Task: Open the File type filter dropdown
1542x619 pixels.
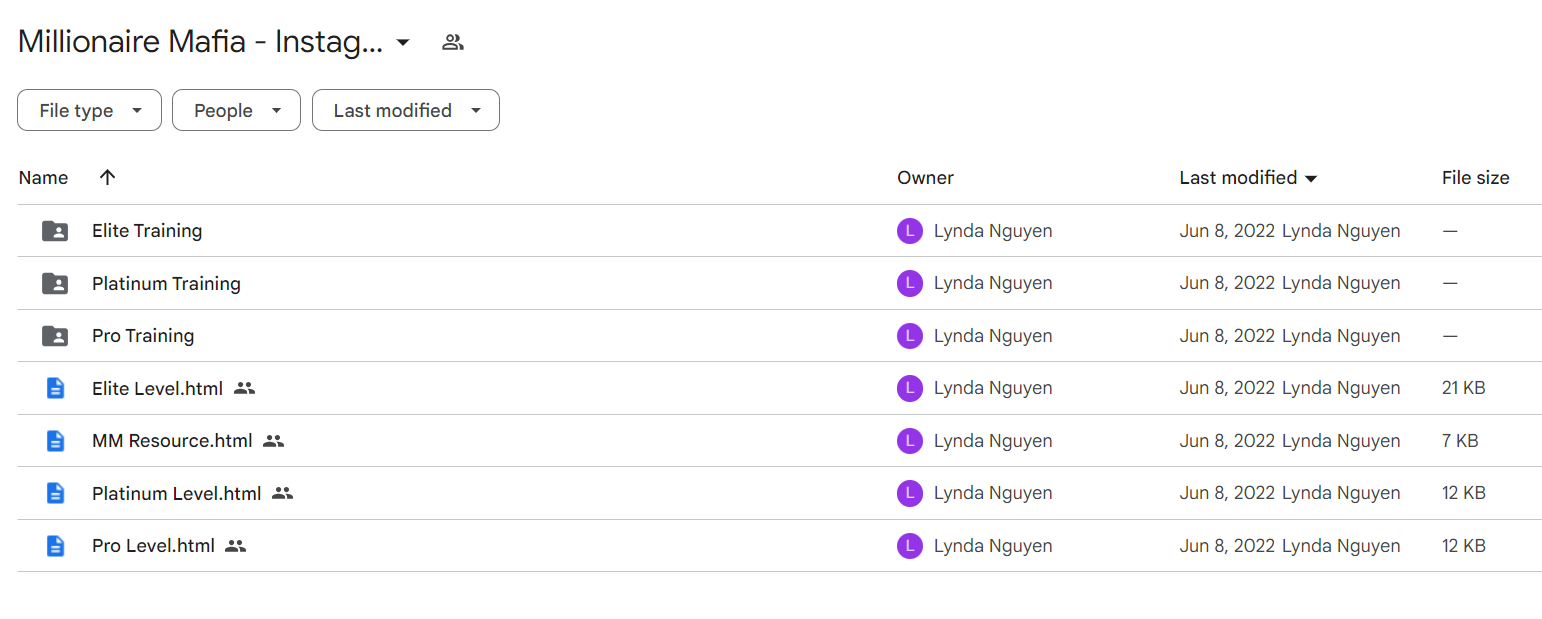Action: click(x=89, y=110)
